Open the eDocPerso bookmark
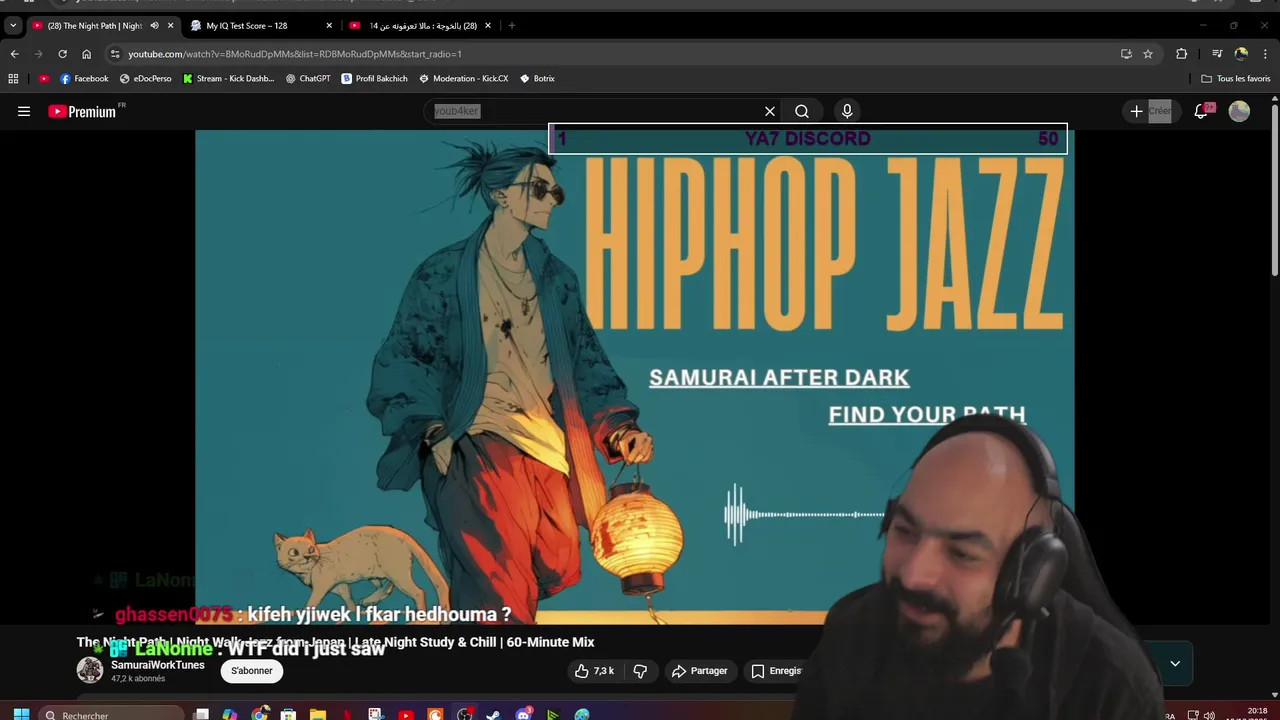 coord(145,79)
